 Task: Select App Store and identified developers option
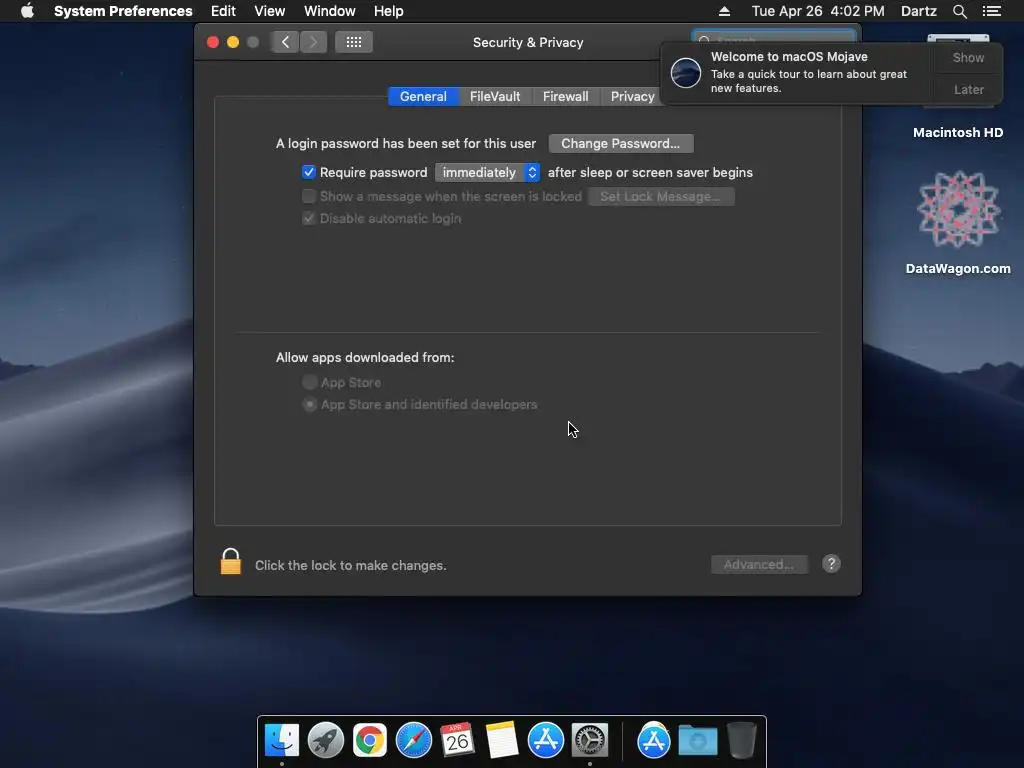pos(310,404)
